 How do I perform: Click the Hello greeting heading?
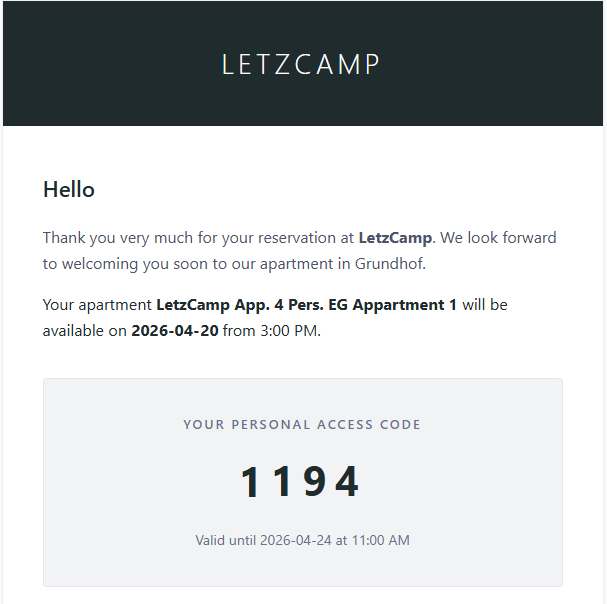(x=69, y=189)
